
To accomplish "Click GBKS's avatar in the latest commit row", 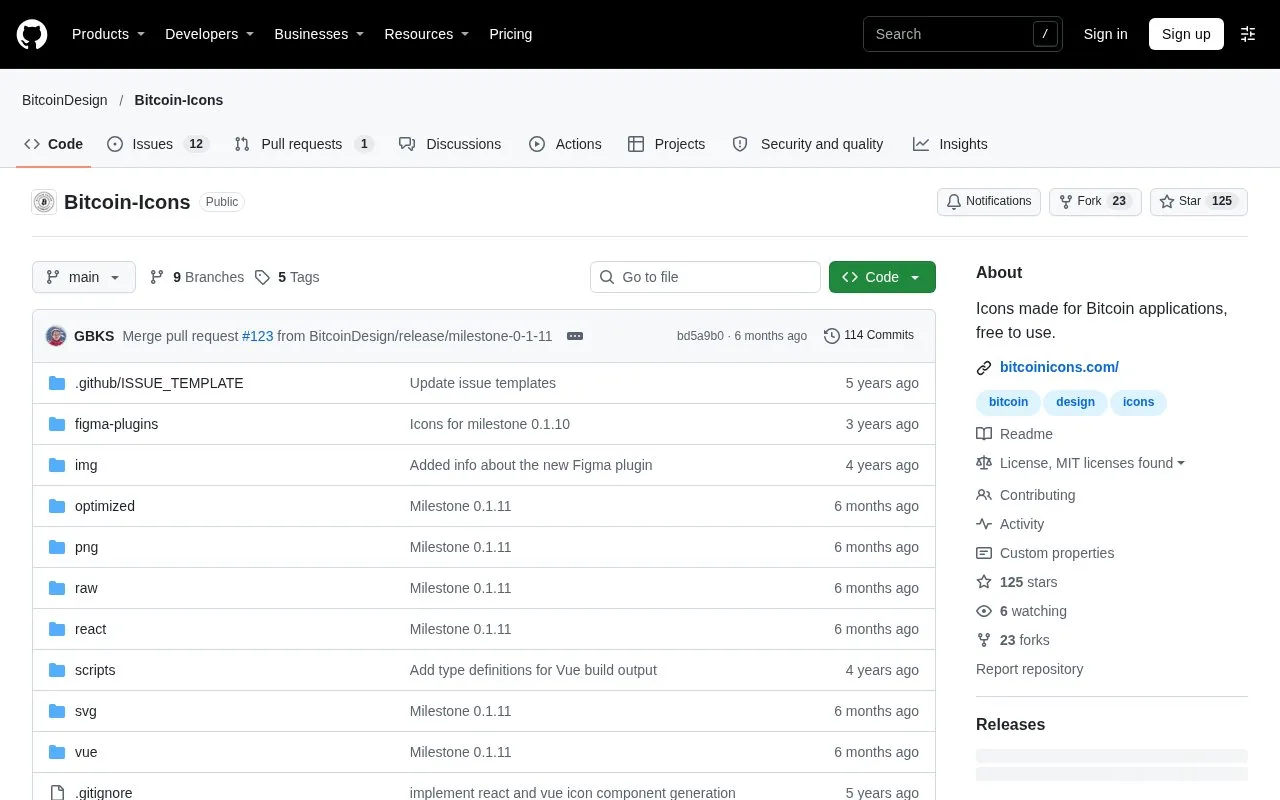I will point(56,336).
